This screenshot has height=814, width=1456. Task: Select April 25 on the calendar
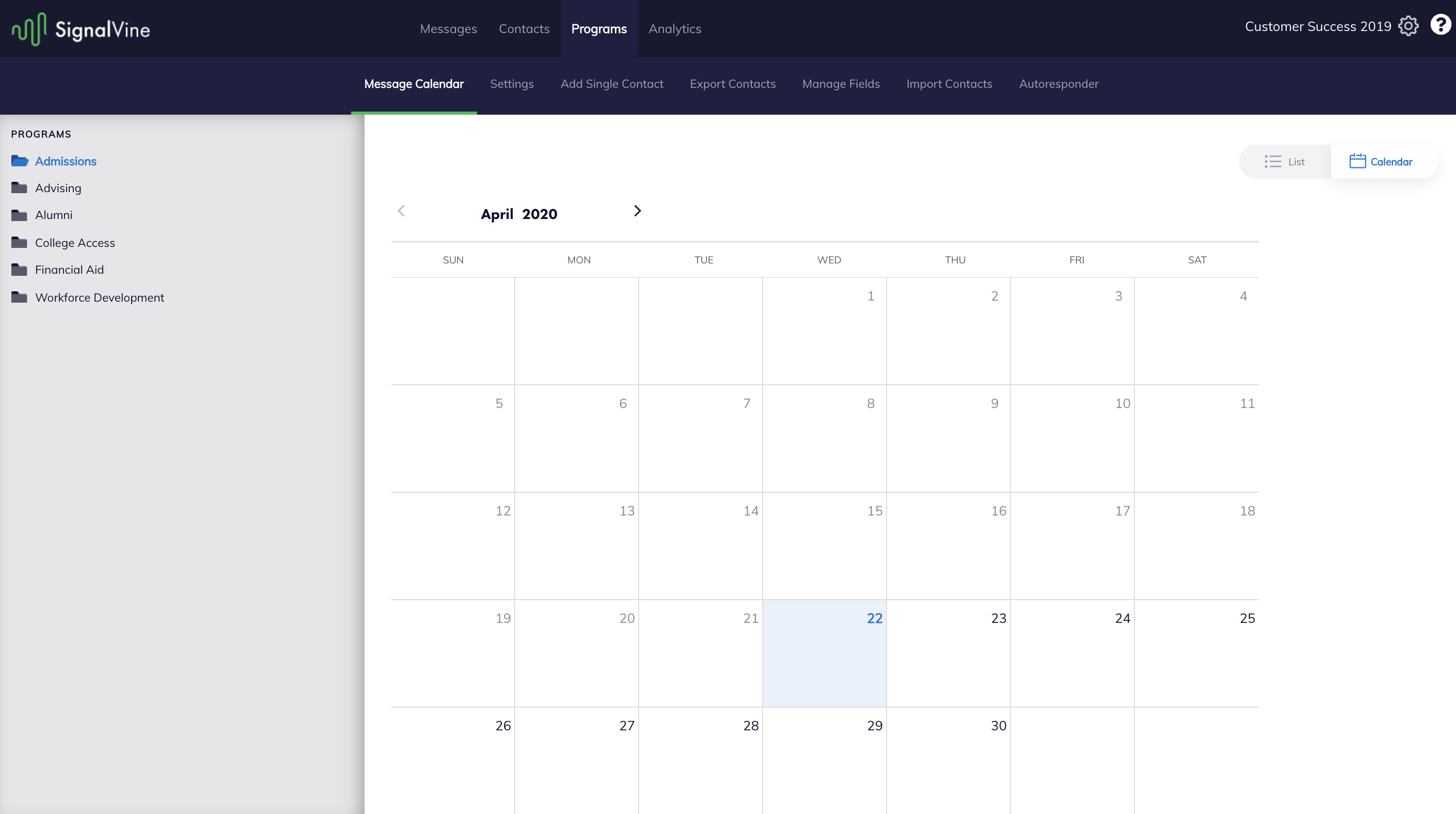point(1197,653)
